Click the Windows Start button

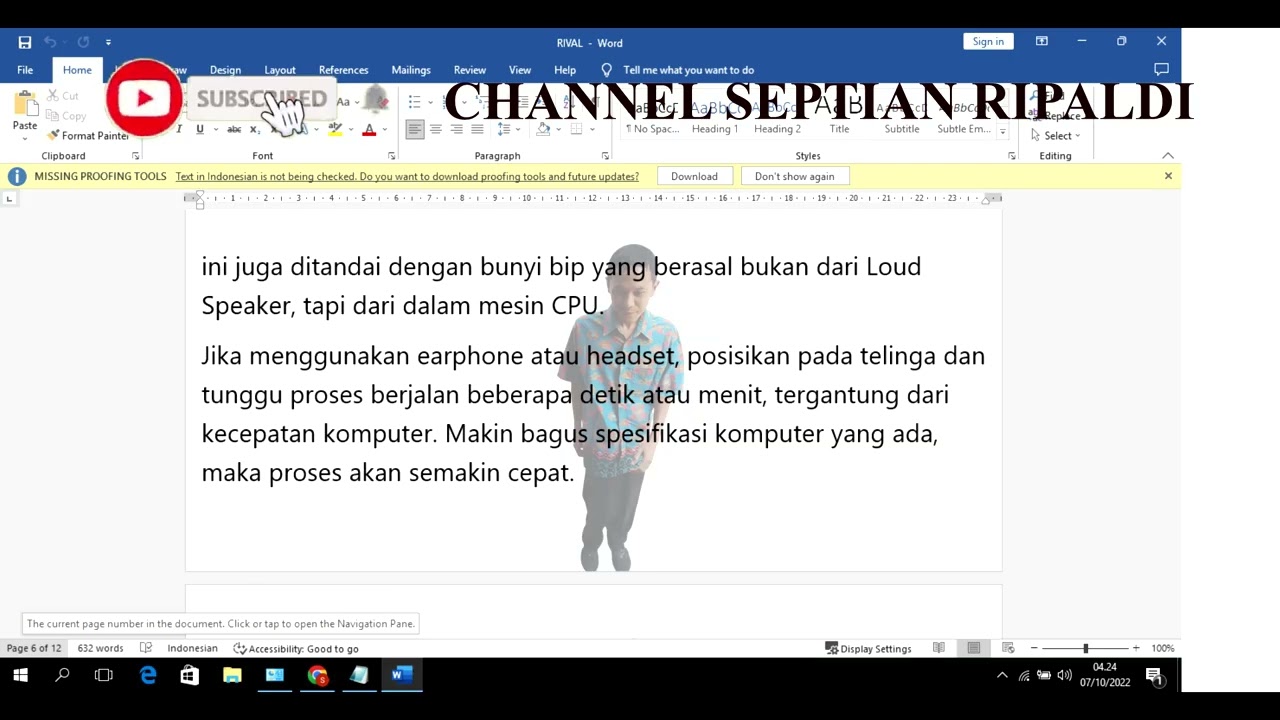pos(20,675)
